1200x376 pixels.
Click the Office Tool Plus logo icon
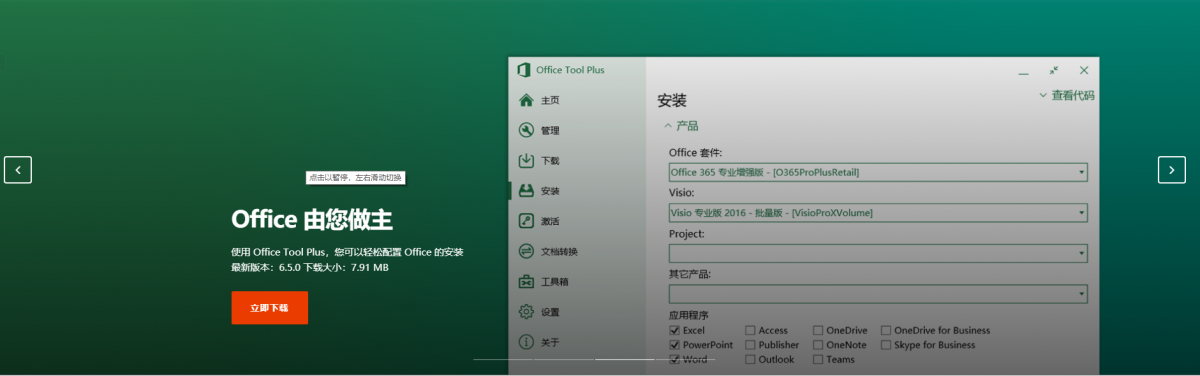point(523,70)
